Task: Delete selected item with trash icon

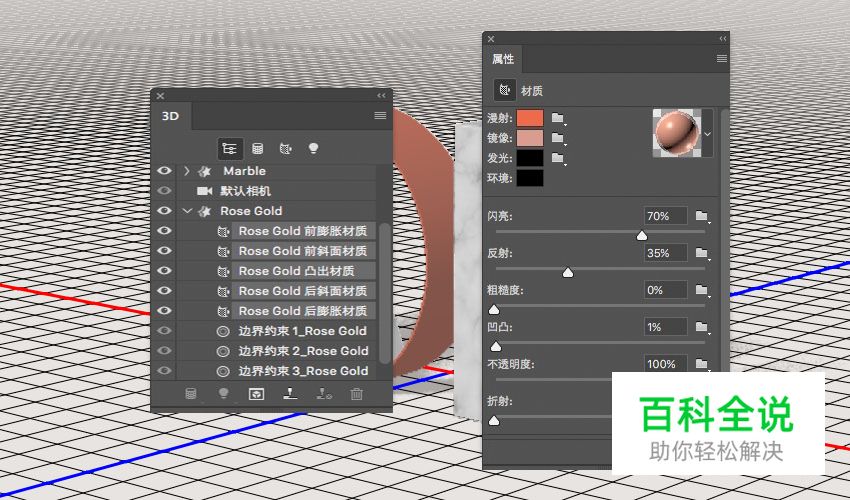Action: [356, 394]
